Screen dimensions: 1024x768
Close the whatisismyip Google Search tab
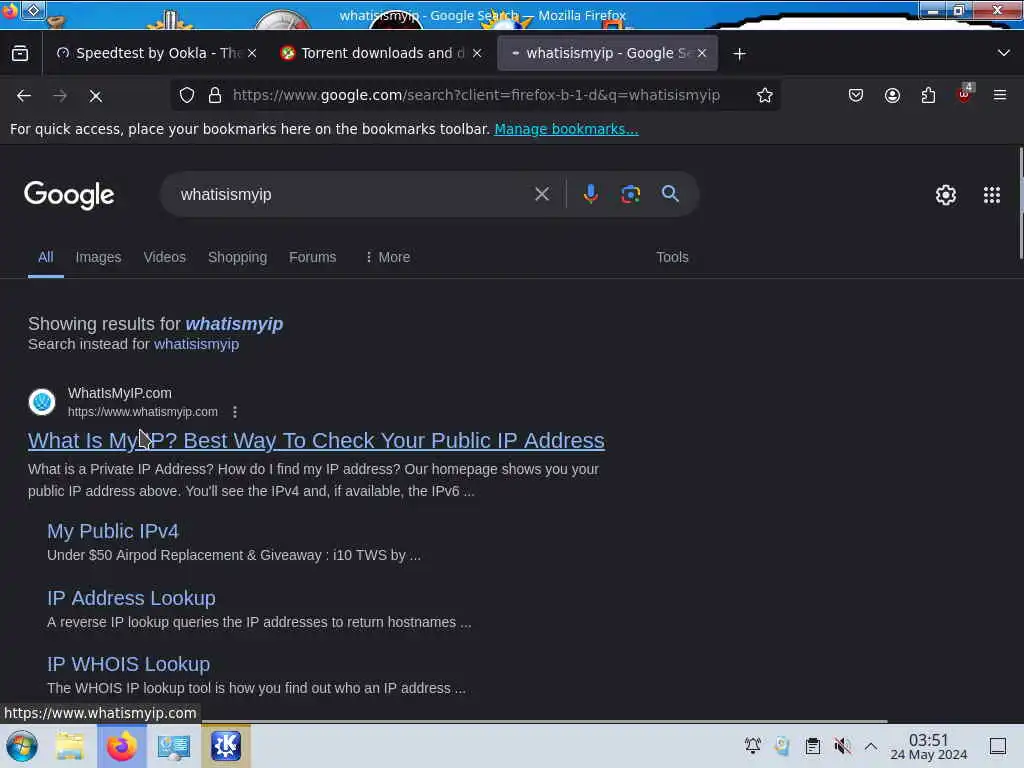click(702, 54)
